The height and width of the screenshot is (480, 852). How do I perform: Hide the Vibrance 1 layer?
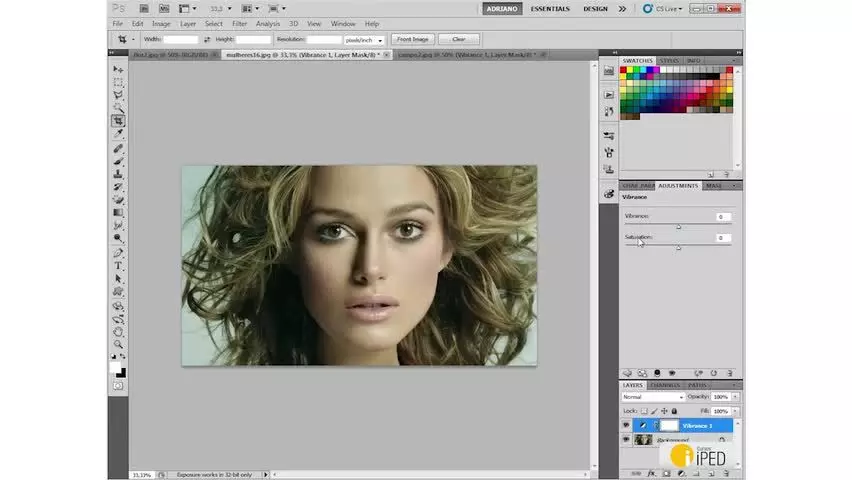(626, 425)
